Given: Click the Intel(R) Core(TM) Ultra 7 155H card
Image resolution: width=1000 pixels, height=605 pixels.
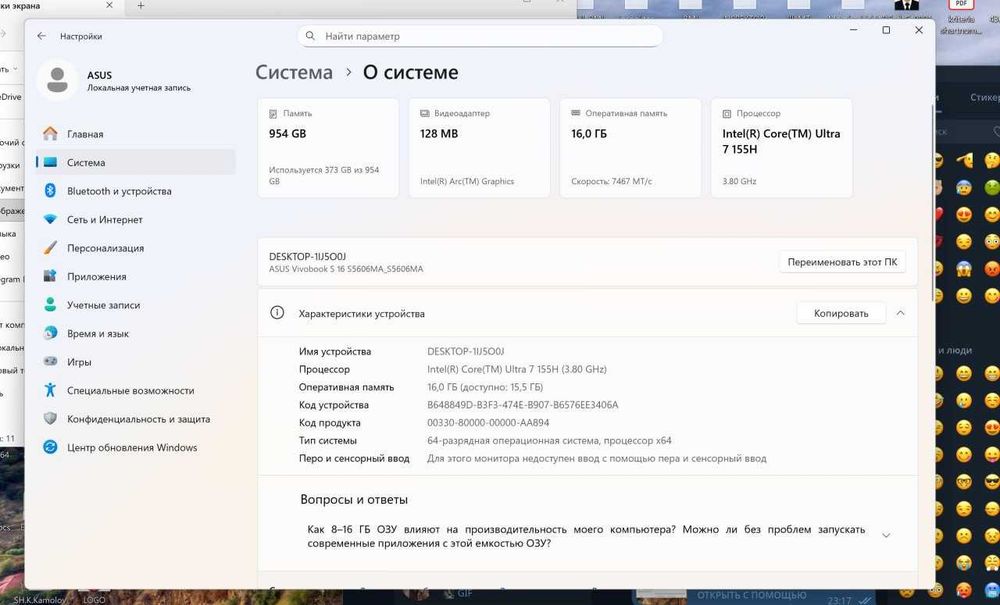Looking at the screenshot, I should (x=781, y=148).
